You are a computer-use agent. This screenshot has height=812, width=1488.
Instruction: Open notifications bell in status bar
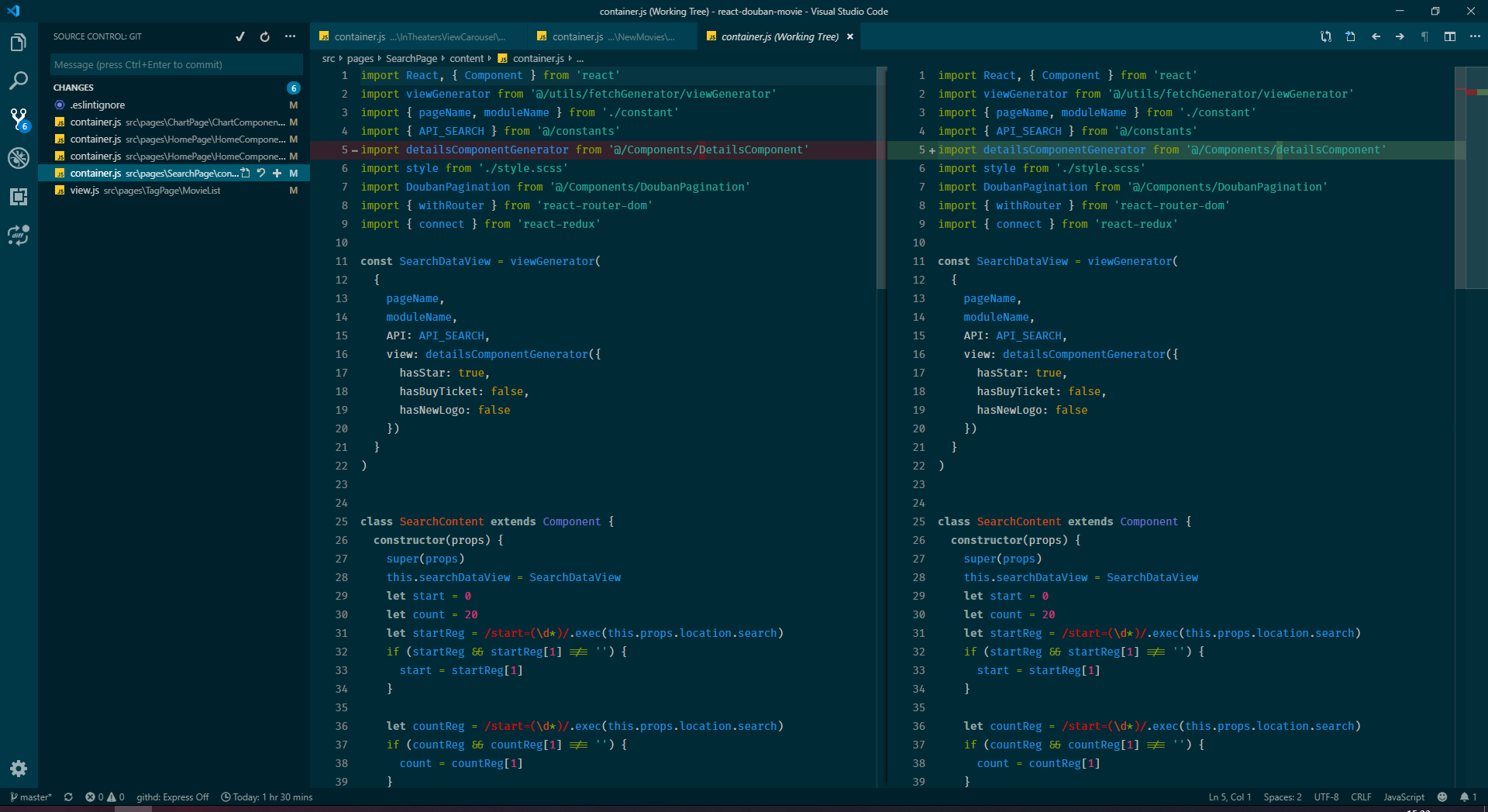click(x=1469, y=797)
